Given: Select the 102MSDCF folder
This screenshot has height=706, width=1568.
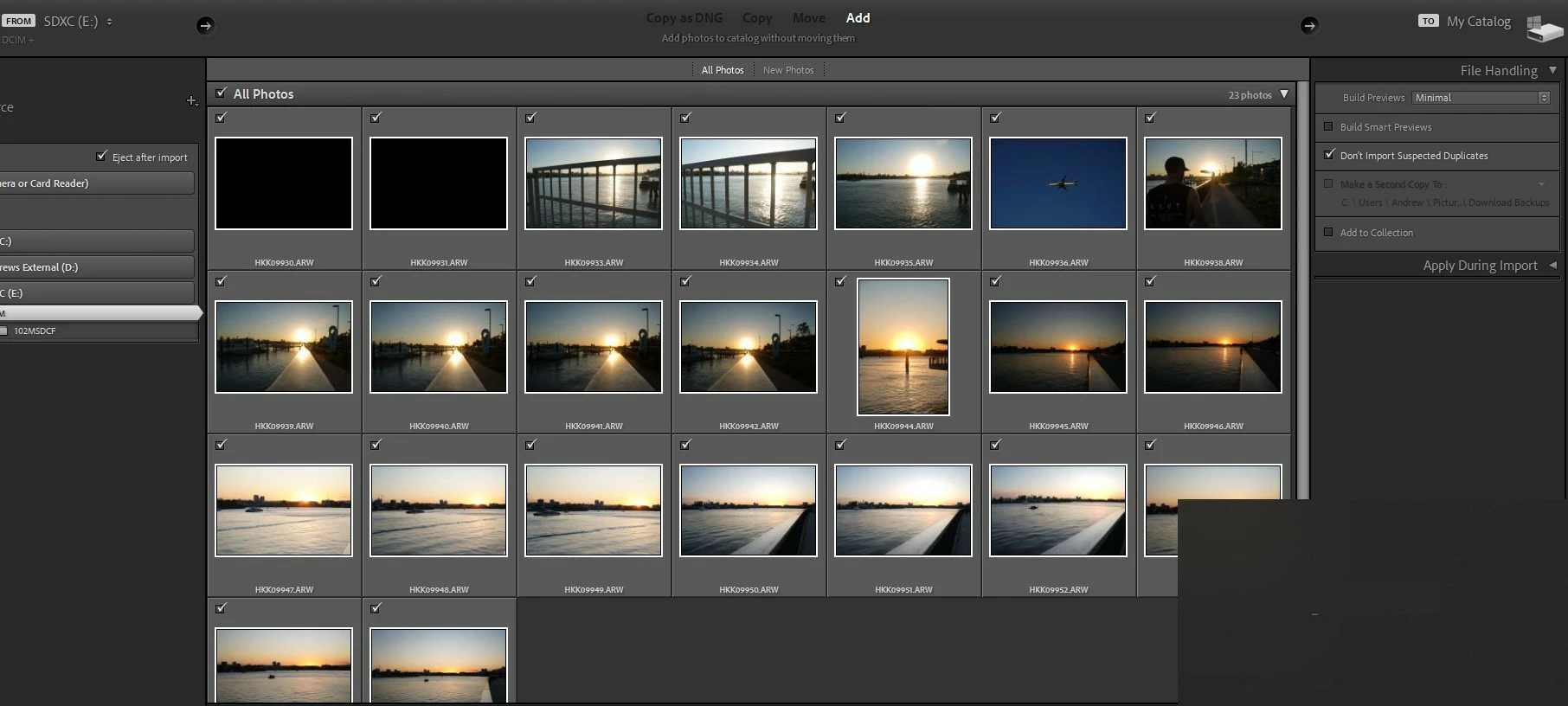Looking at the screenshot, I should coord(35,331).
